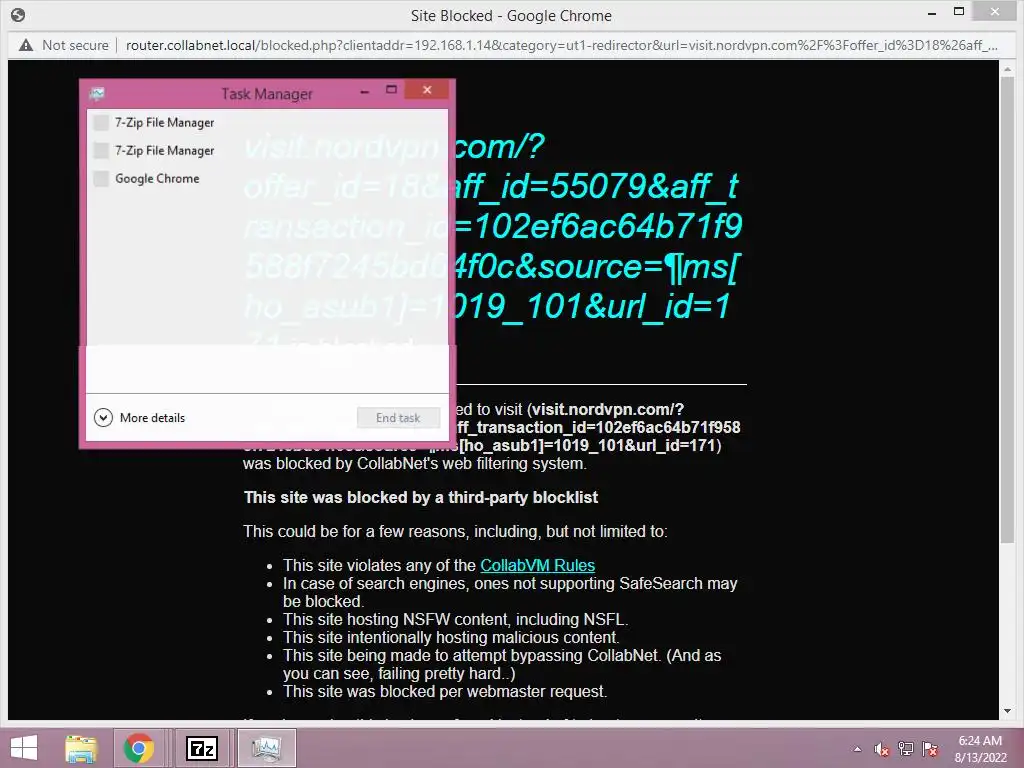Click the Start button on the taskbar

click(24, 748)
